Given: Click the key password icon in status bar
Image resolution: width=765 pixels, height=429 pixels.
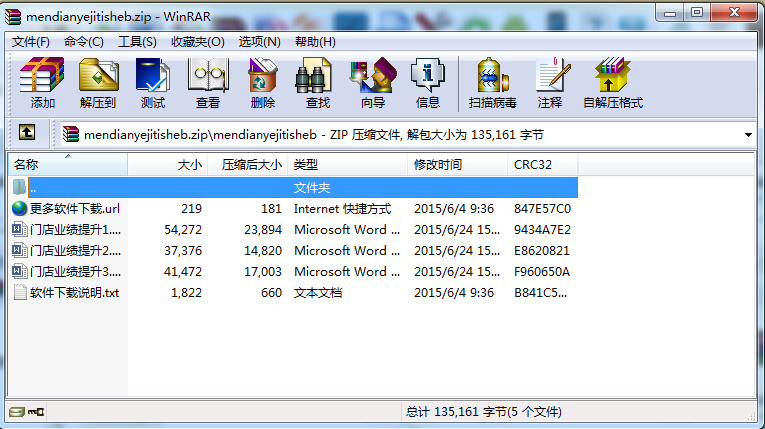Looking at the screenshot, I should pos(36,412).
